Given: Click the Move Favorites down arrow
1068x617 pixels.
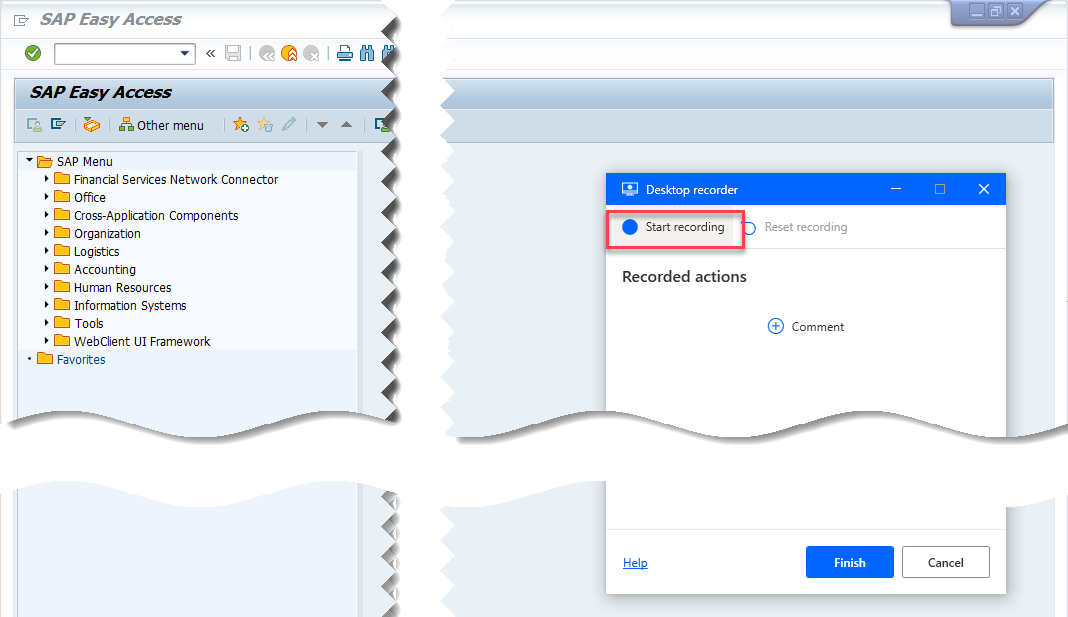Looking at the screenshot, I should coord(322,125).
